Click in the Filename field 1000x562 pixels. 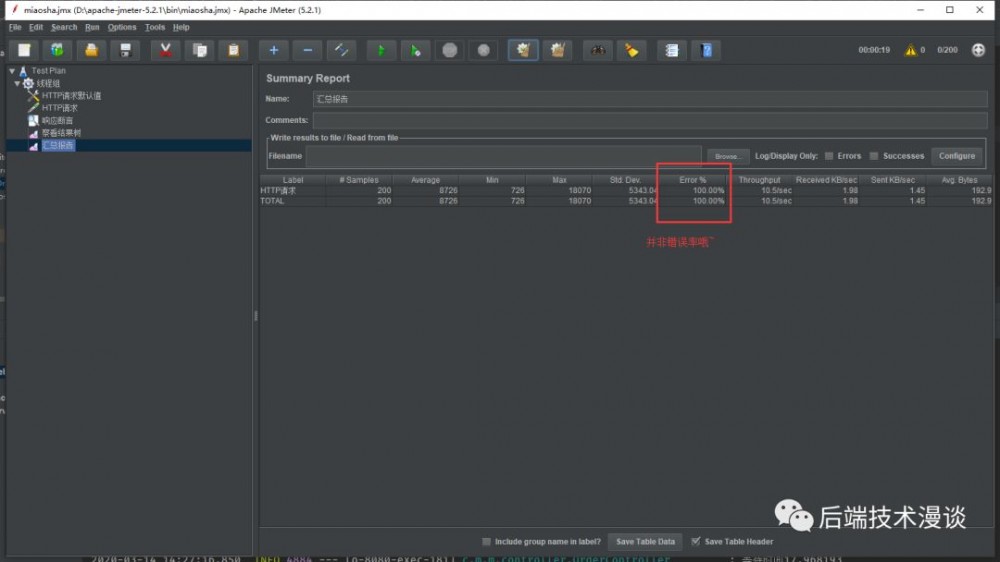point(503,156)
